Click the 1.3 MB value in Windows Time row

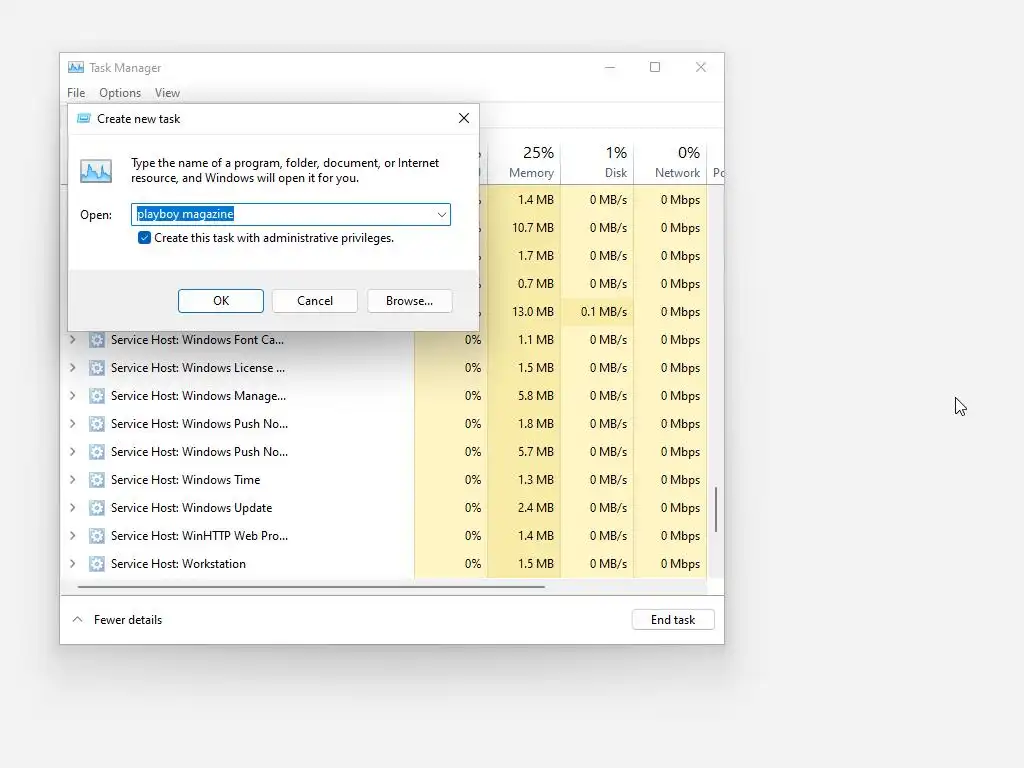[x=536, y=479]
